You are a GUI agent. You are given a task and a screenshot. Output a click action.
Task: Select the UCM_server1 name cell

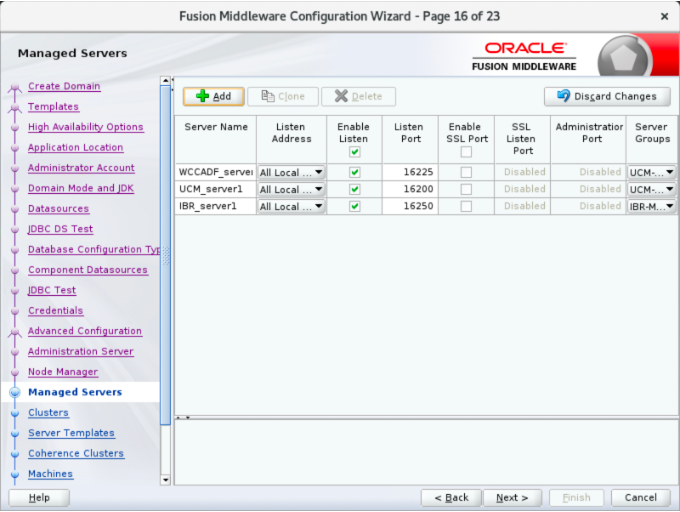[x=216, y=189]
